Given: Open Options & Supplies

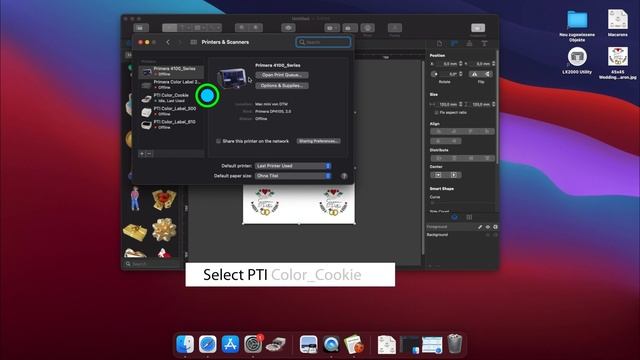Looking at the screenshot, I should point(282,86).
